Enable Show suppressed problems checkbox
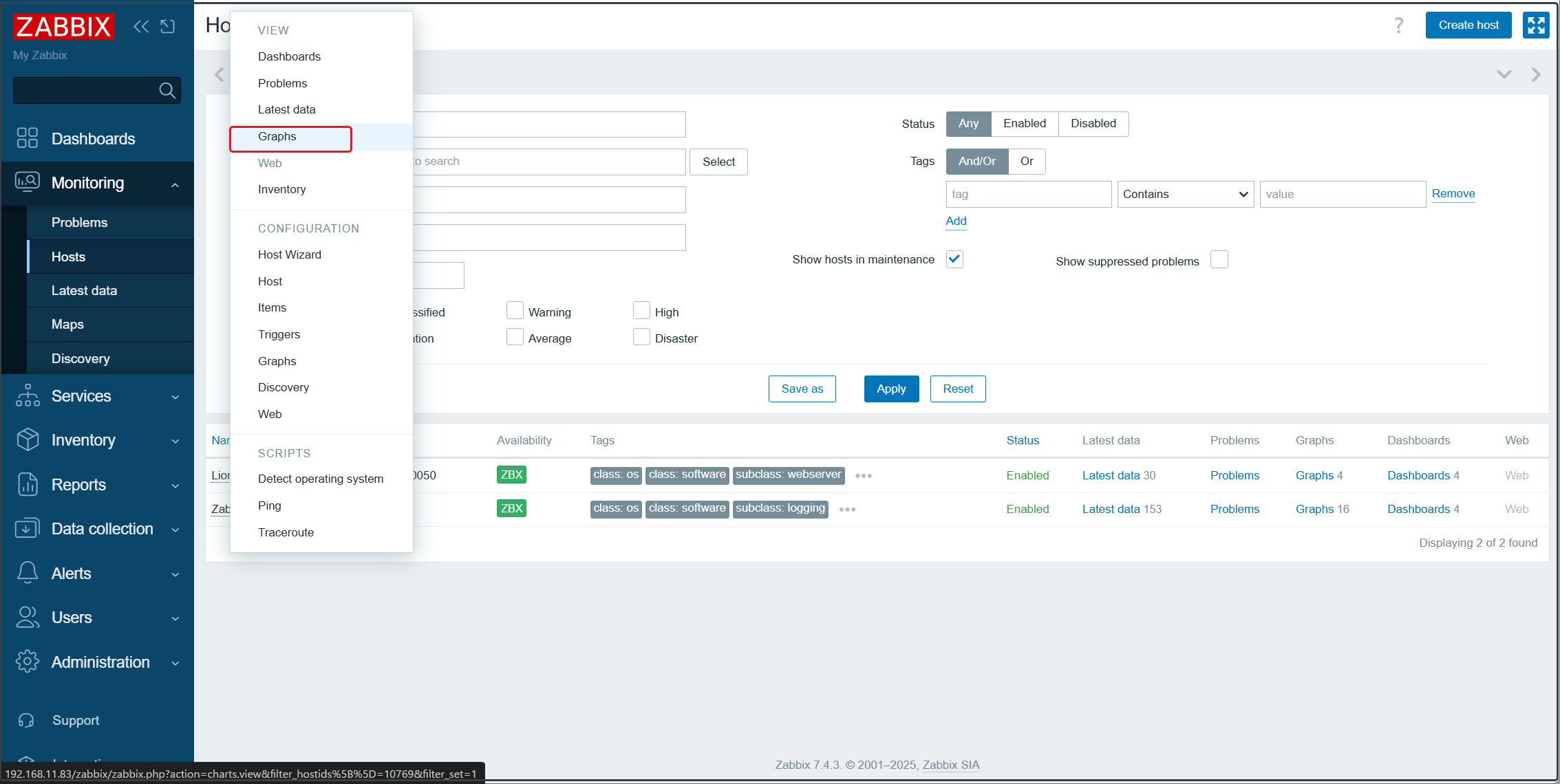Viewport: 1560px width, 784px height. click(1219, 260)
